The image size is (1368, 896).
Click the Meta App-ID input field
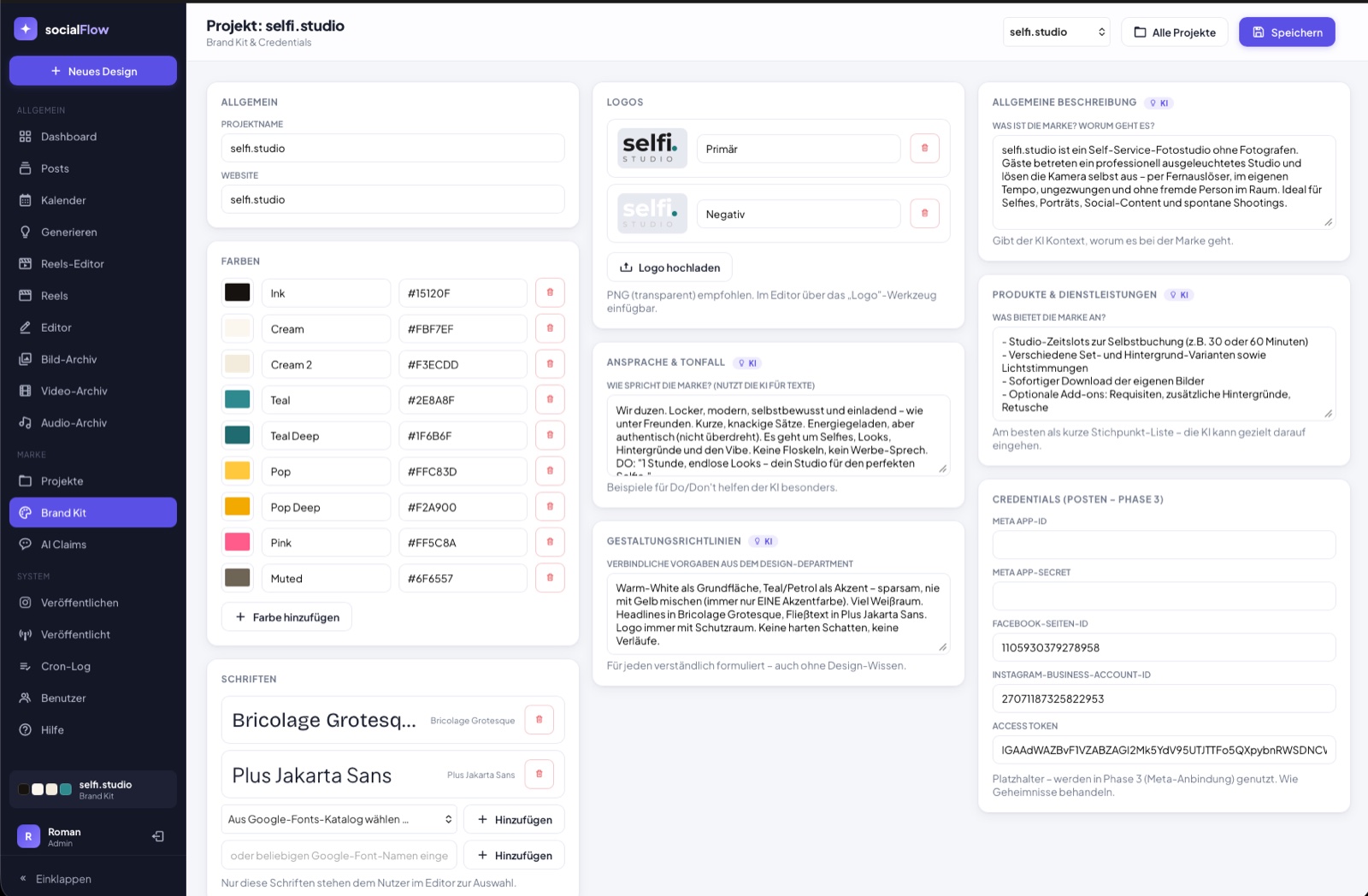(x=1164, y=545)
